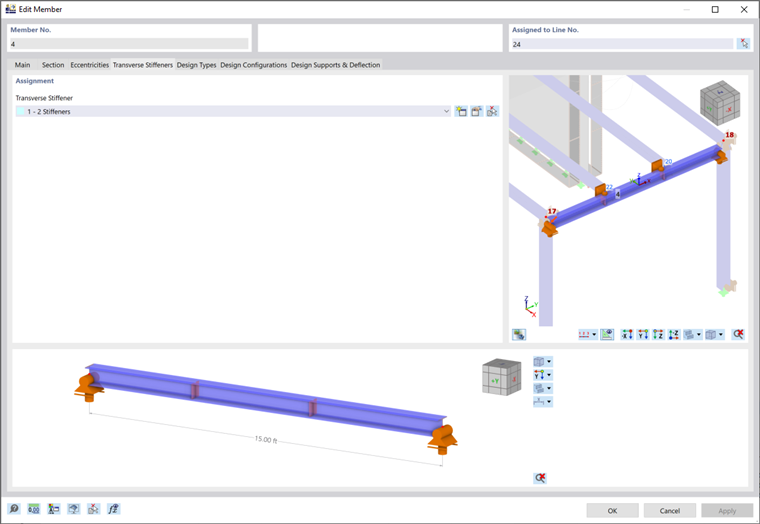
Task: Expand display mode arrow in member preview
Action: point(549,388)
